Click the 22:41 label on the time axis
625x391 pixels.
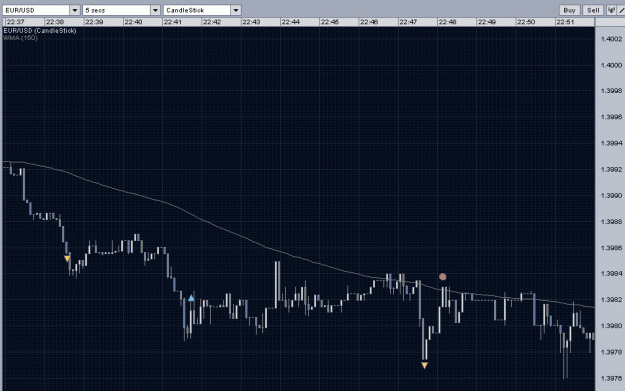coord(173,22)
